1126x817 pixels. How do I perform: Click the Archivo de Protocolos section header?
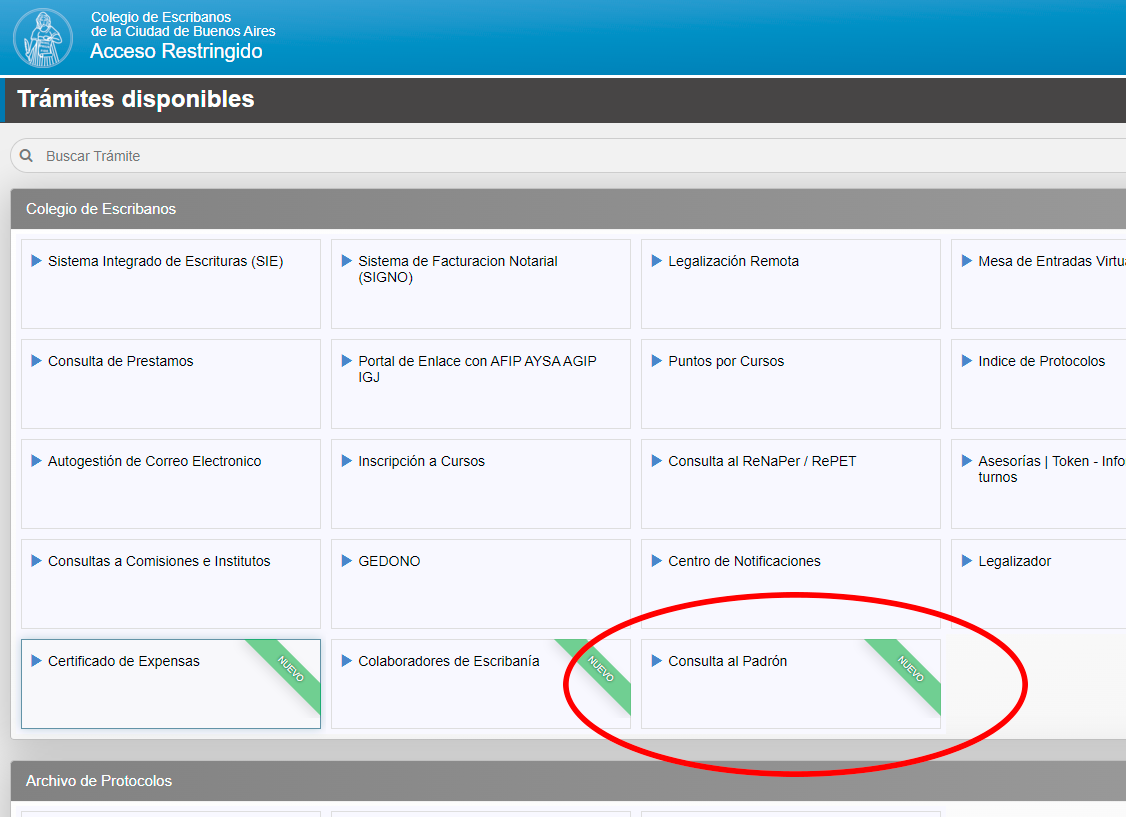(568, 781)
